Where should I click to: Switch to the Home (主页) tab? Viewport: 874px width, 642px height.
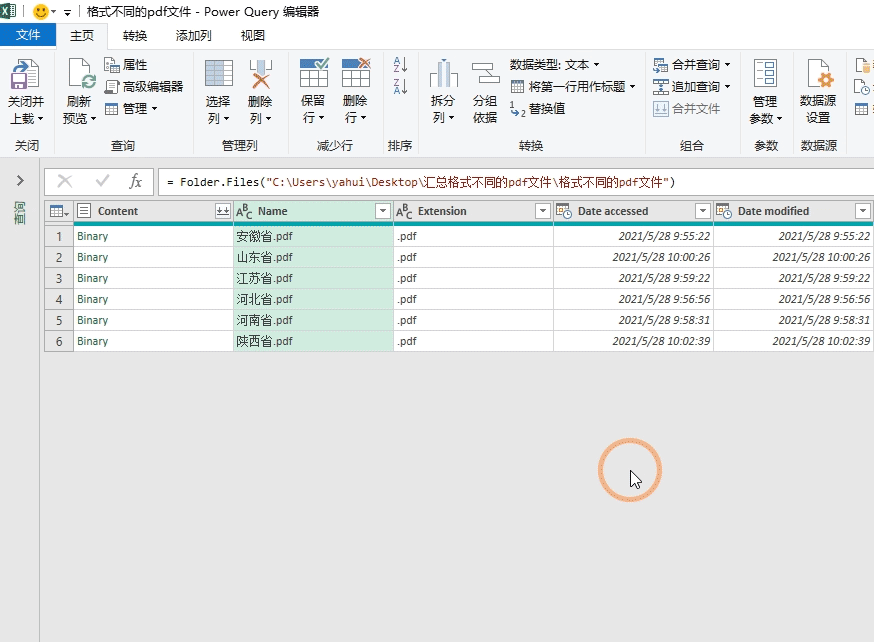pos(82,35)
